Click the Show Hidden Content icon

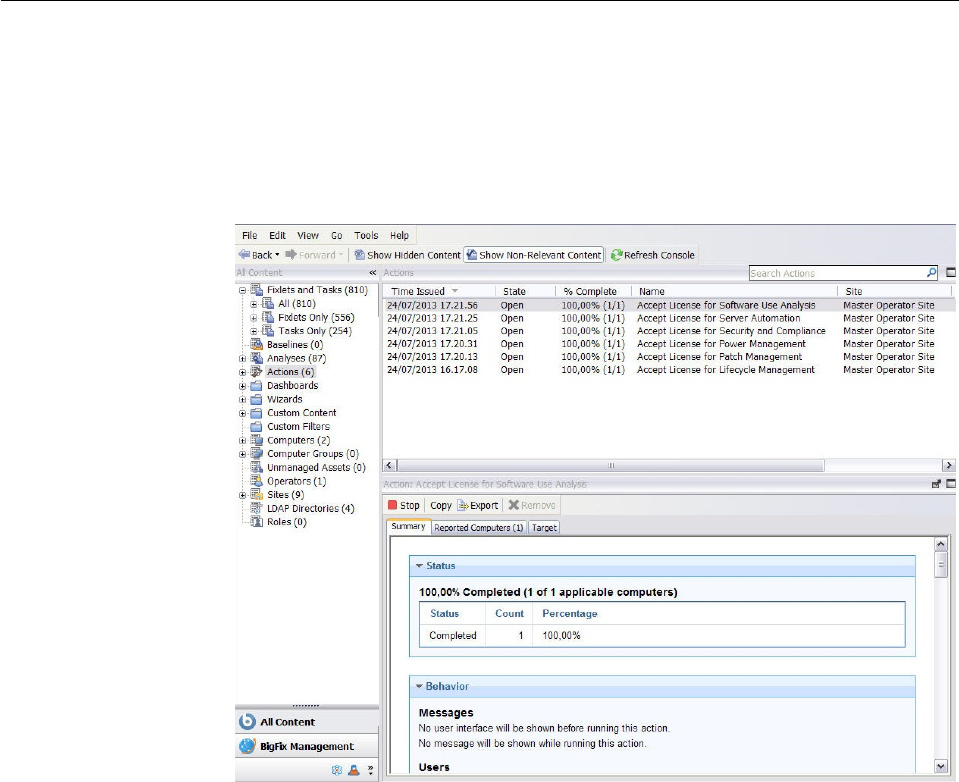coord(360,254)
